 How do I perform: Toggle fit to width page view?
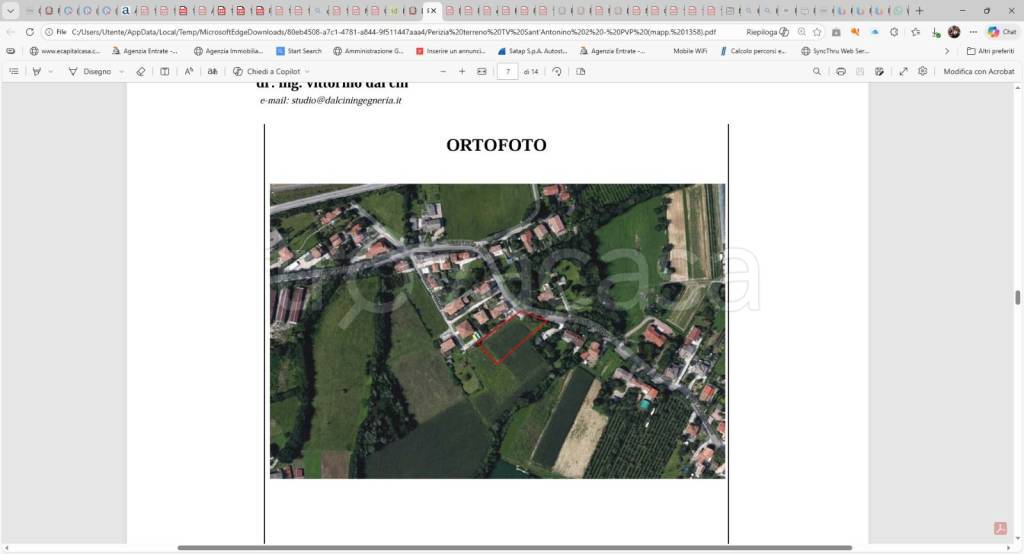[482, 72]
